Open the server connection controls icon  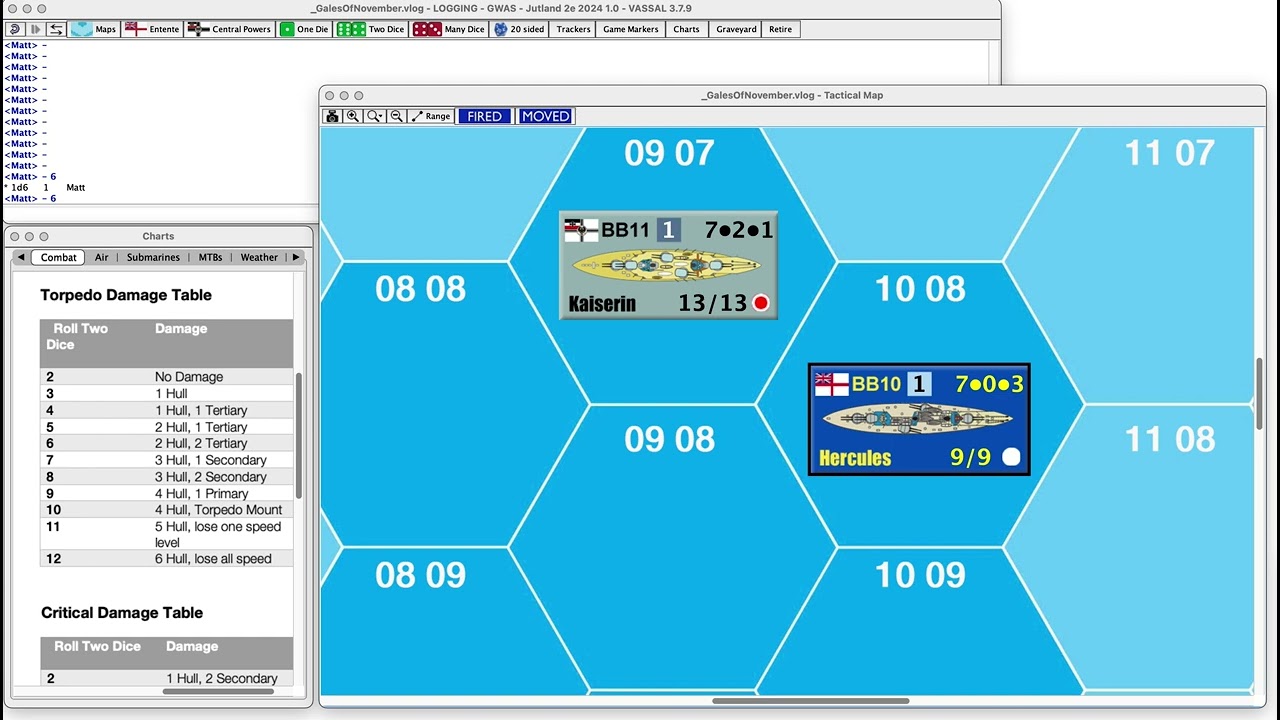pos(56,29)
